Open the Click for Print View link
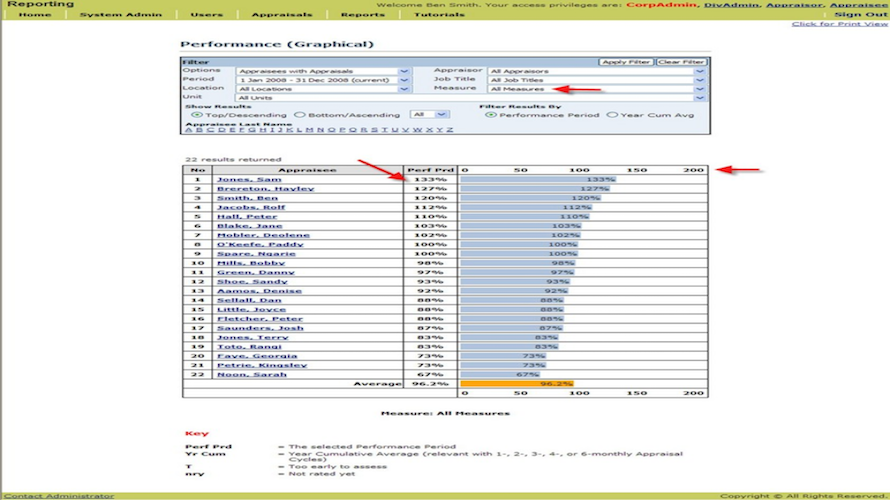Screen dimensions: 890x500 click(x=839, y=24)
